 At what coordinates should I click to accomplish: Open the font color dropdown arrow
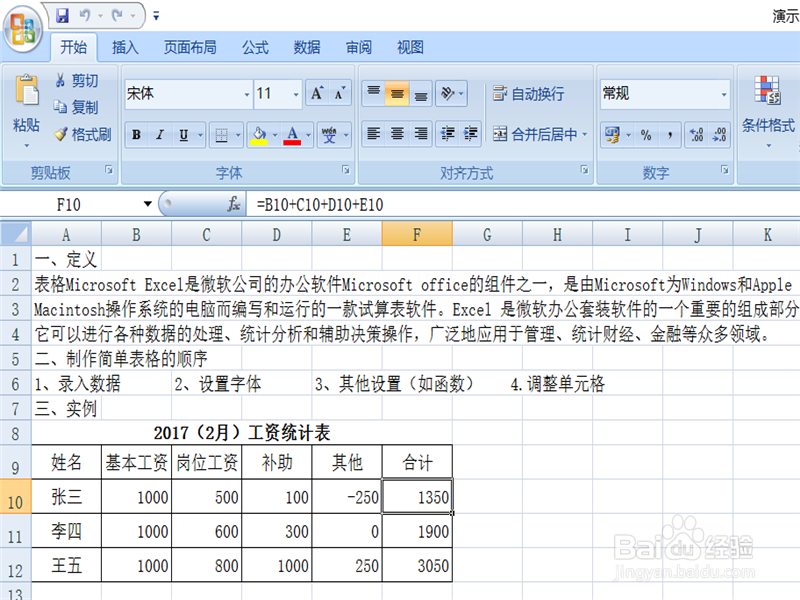tap(308, 135)
